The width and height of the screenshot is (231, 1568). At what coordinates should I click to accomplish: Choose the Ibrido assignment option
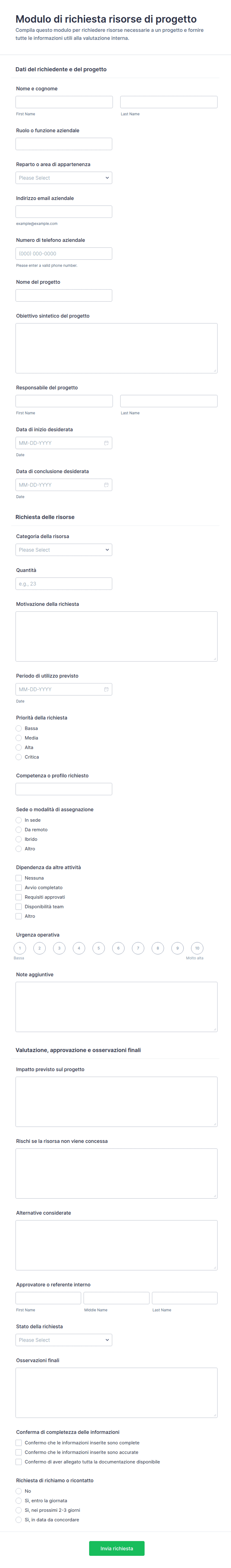click(18, 839)
